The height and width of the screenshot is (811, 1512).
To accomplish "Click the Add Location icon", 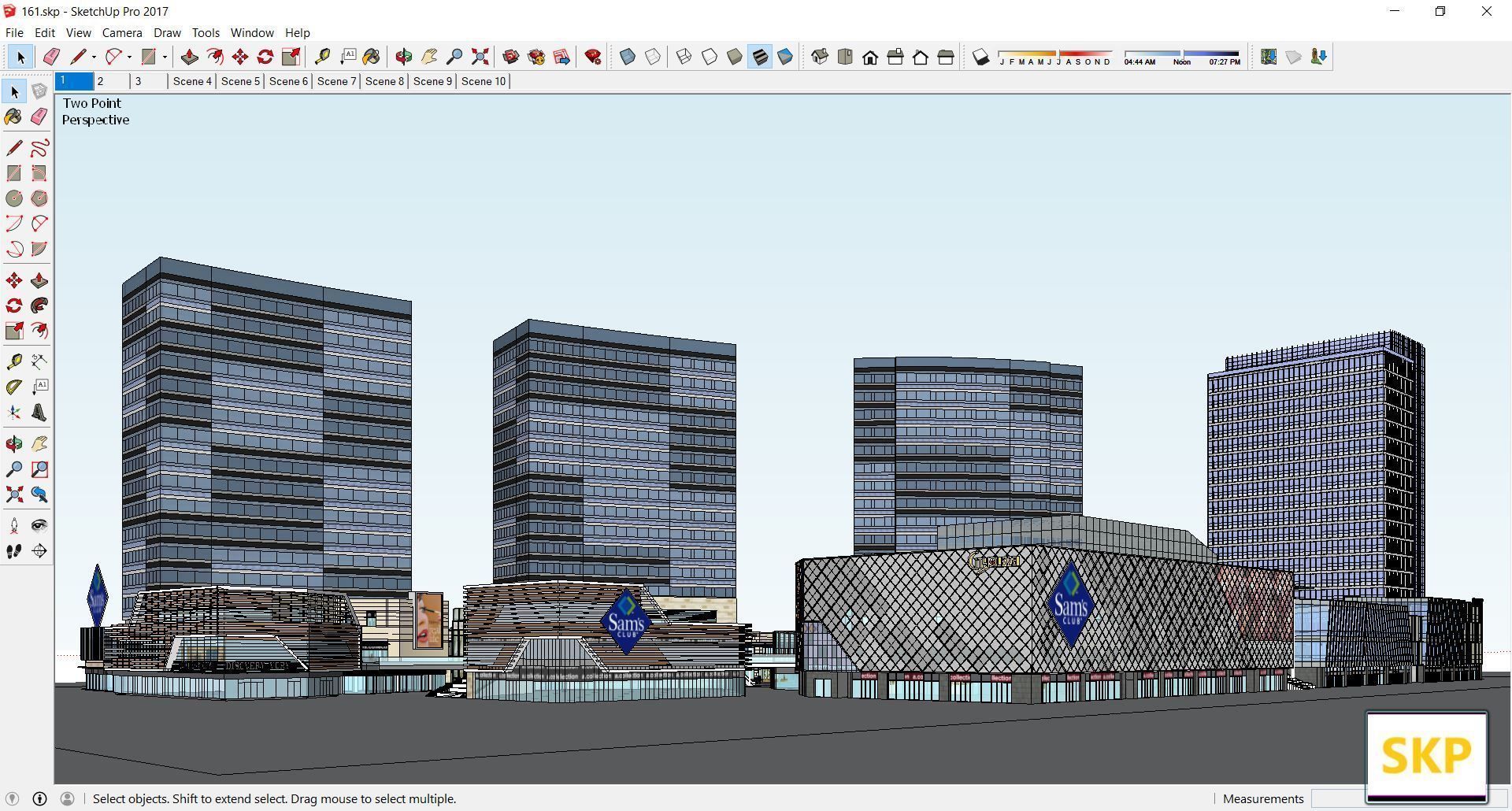I will tap(1269, 57).
